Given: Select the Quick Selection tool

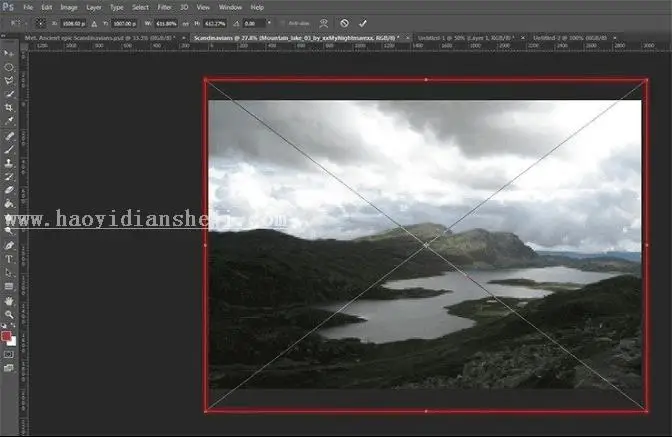Looking at the screenshot, I should 9,94.
